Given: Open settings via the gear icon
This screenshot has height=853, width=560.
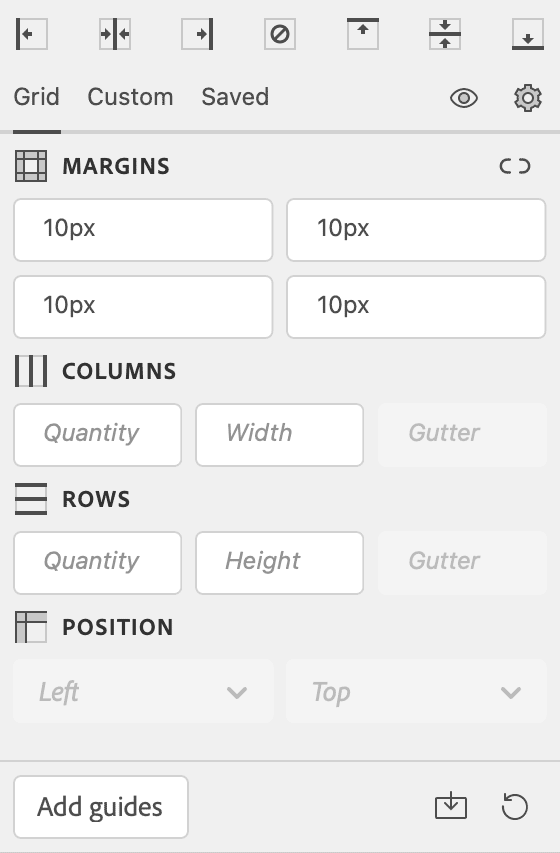Looking at the screenshot, I should click(x=528, y=98).
